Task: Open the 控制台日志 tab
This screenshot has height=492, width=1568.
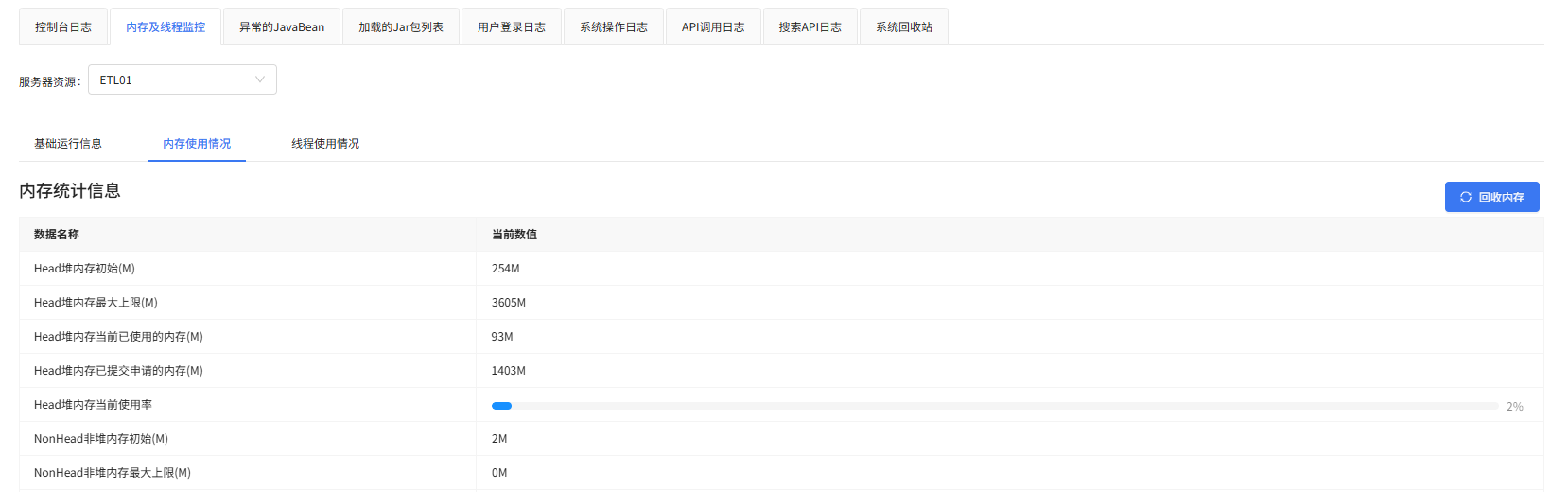Action: 63,26
